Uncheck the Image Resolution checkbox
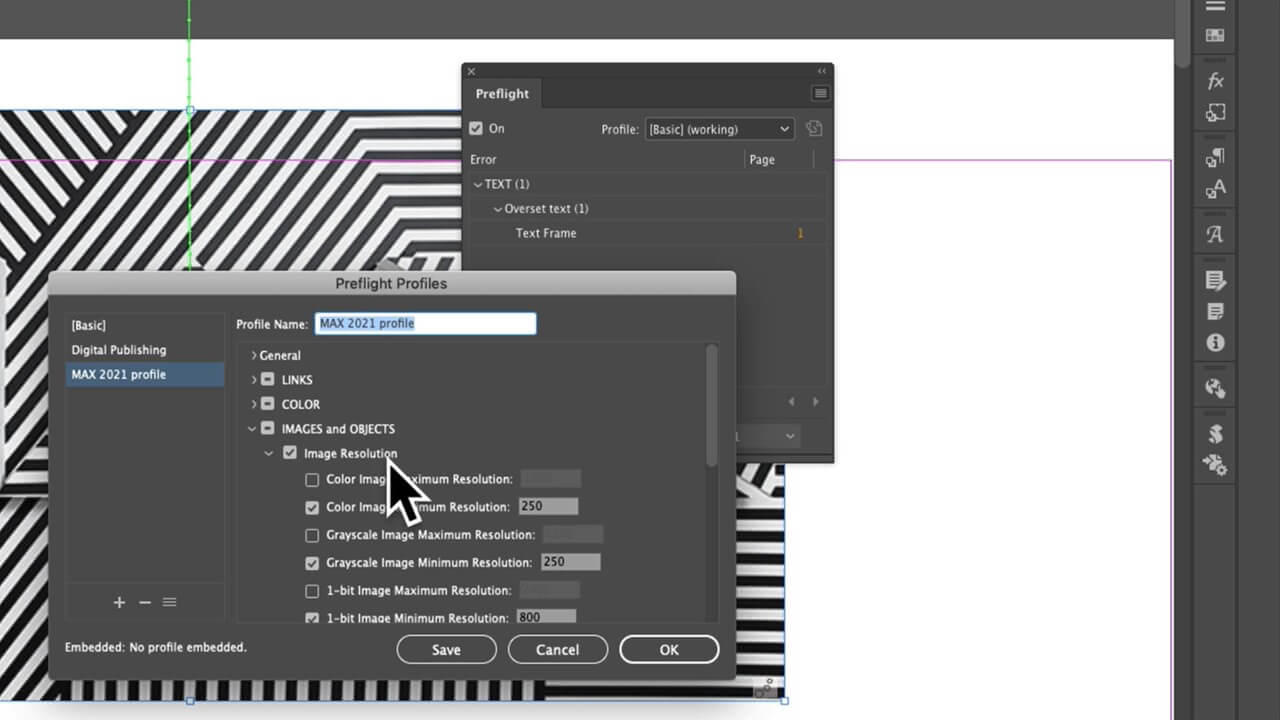The width and height of the screenshot is (1280, 720). [x=290, y=453]
